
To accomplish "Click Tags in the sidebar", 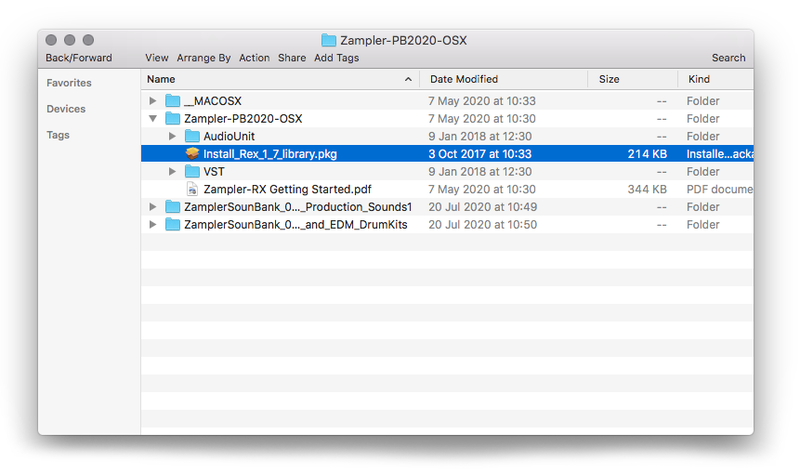I will [x=58, y=135].
